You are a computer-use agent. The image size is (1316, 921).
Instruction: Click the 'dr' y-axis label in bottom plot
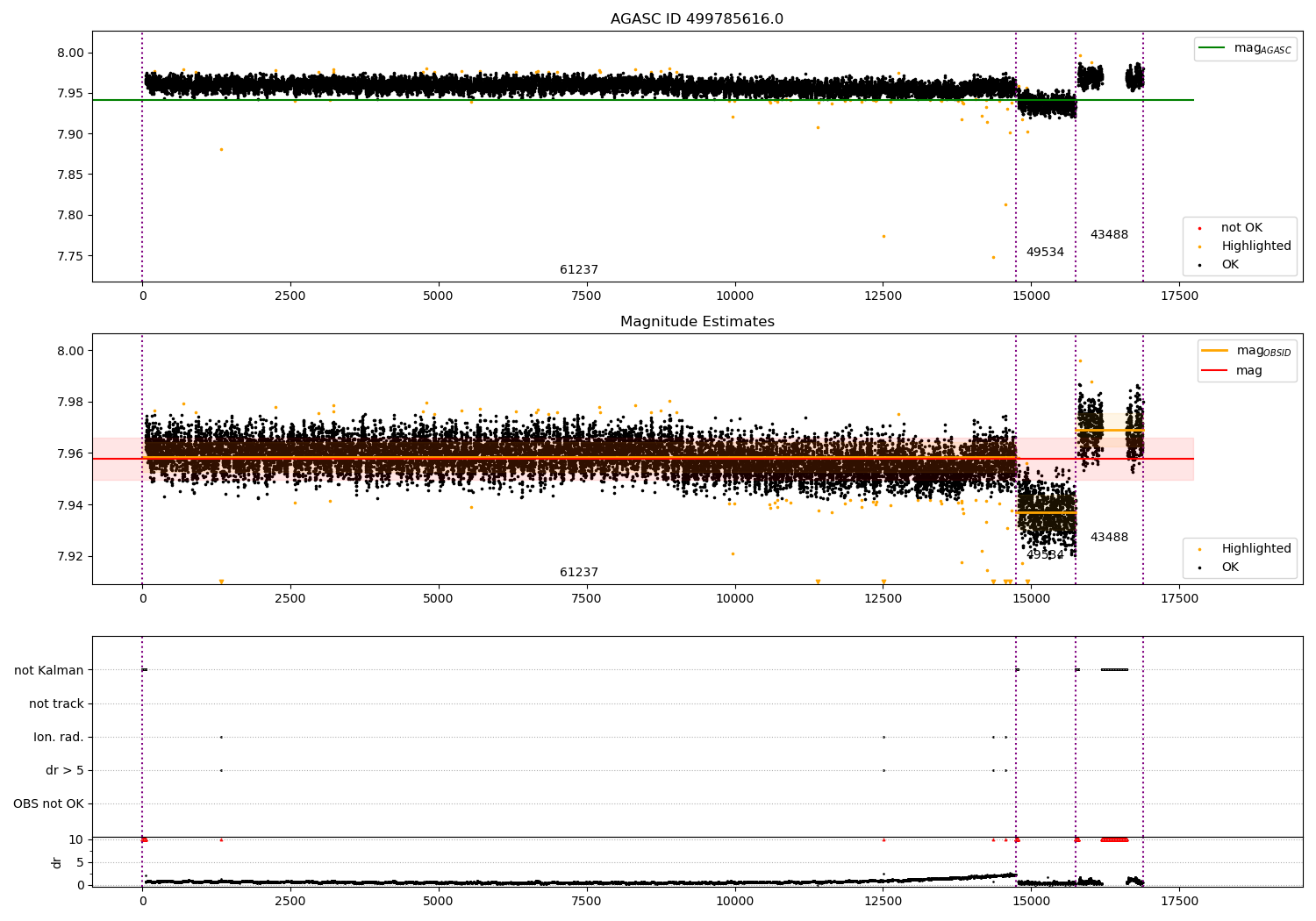pyautogui.click(x=57, y=862)
